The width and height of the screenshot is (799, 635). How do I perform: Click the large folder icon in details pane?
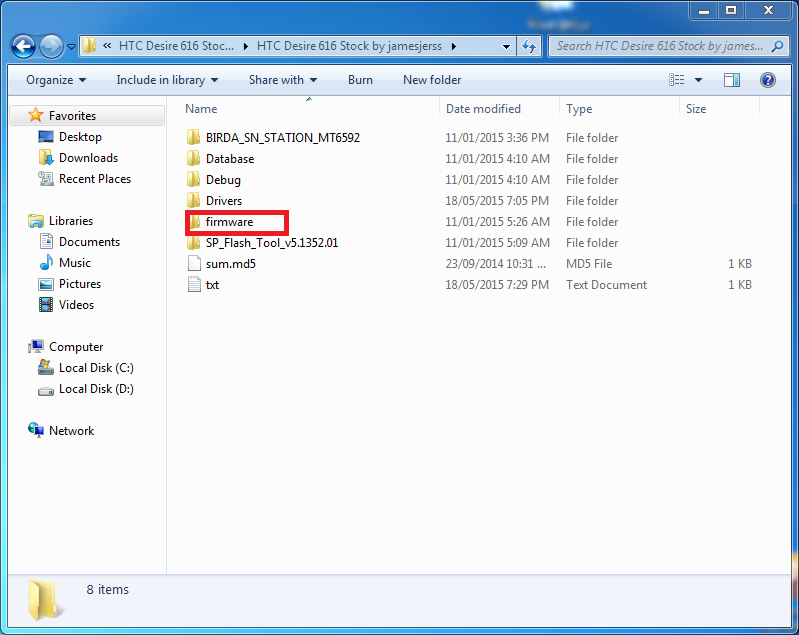click(x=45, y=600)
